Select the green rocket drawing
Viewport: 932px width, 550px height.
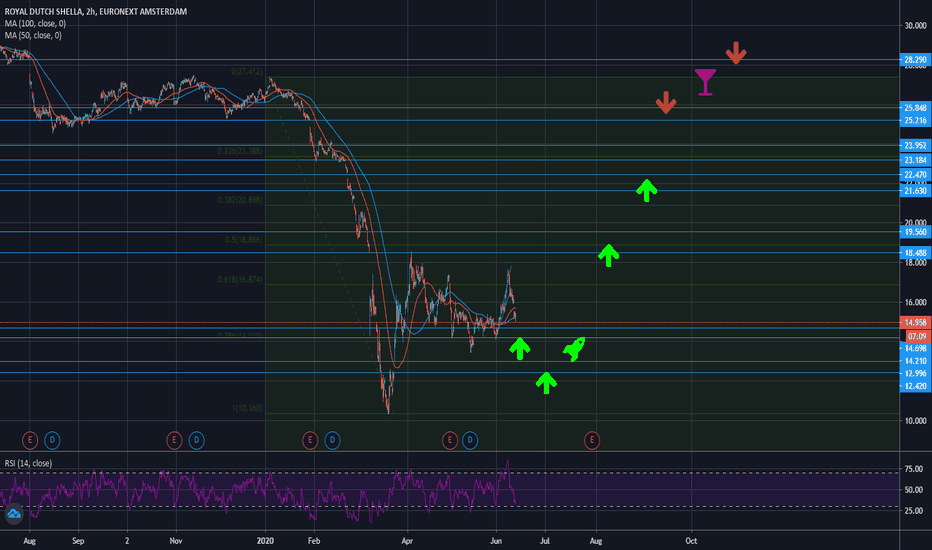(574, 349)
